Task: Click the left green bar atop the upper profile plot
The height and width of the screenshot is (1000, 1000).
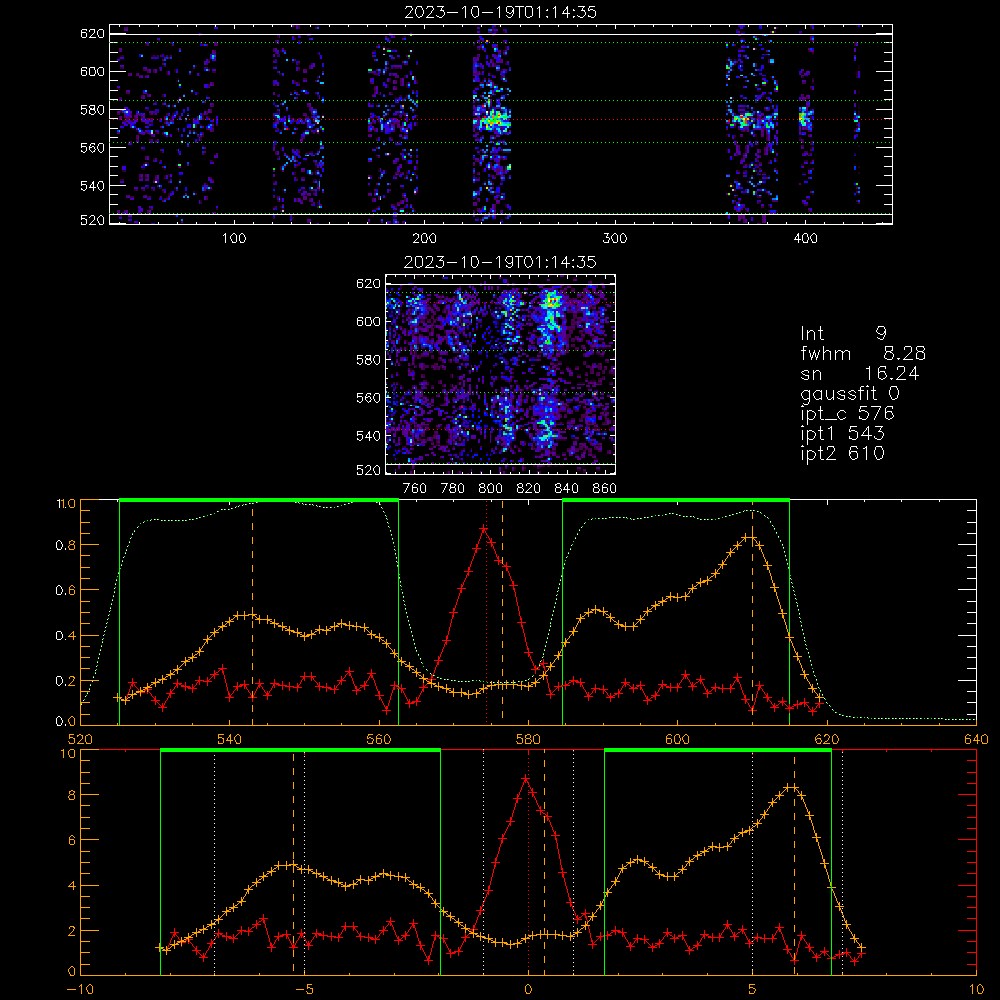Action: pos(259,500)
